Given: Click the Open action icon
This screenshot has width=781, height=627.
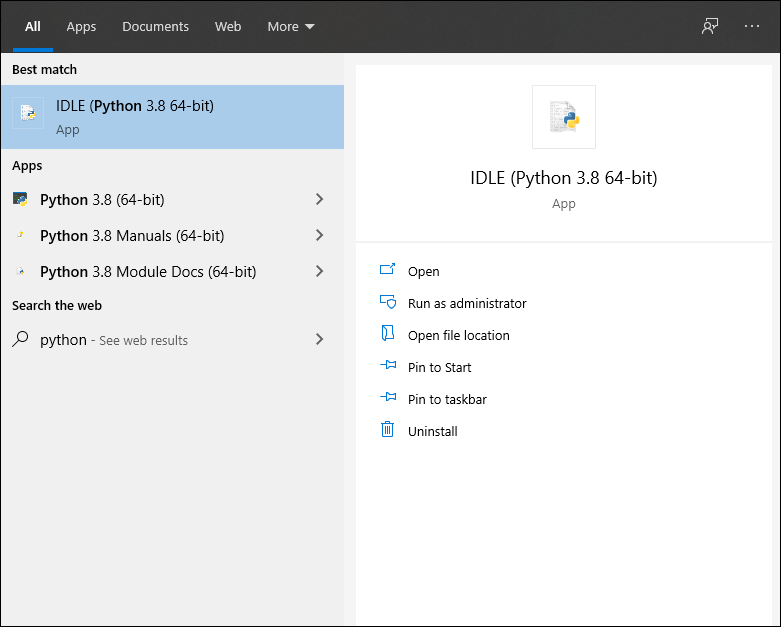Looking at the screenshot, I should point(388,270).
